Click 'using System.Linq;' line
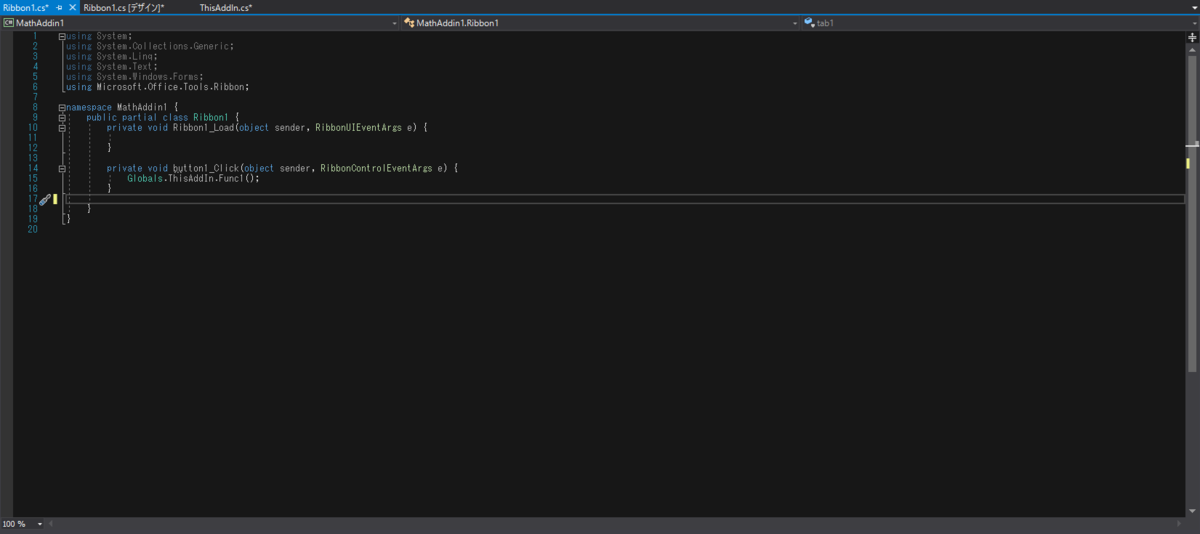Image resolution: width=1200 pixels, height=534 pixels. tap(112, 56)
